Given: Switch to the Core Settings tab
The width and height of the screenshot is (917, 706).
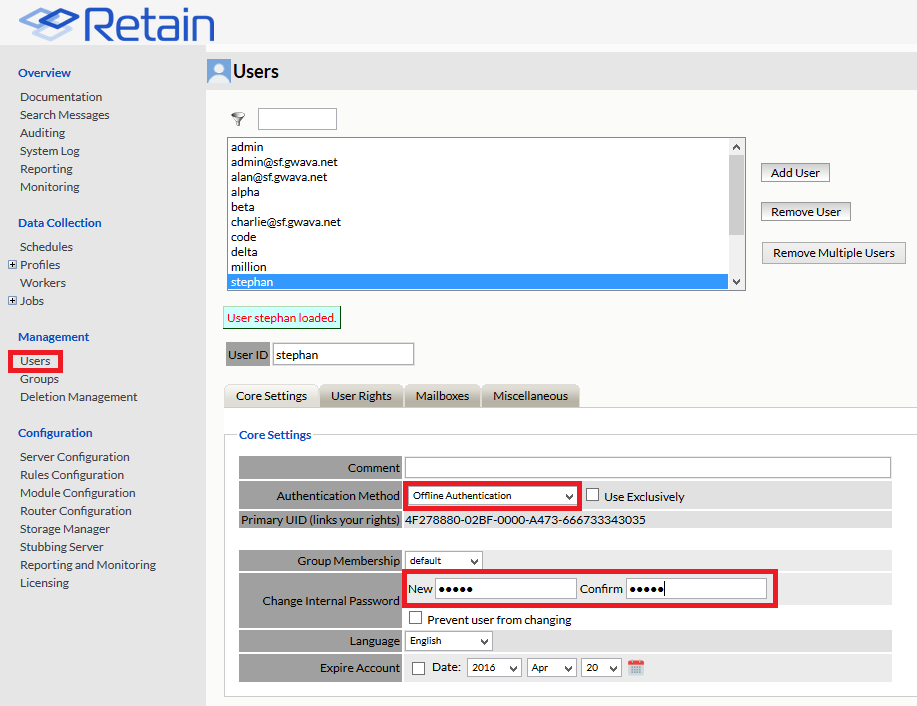Looking at the screenshot, I should click(271, 396).
